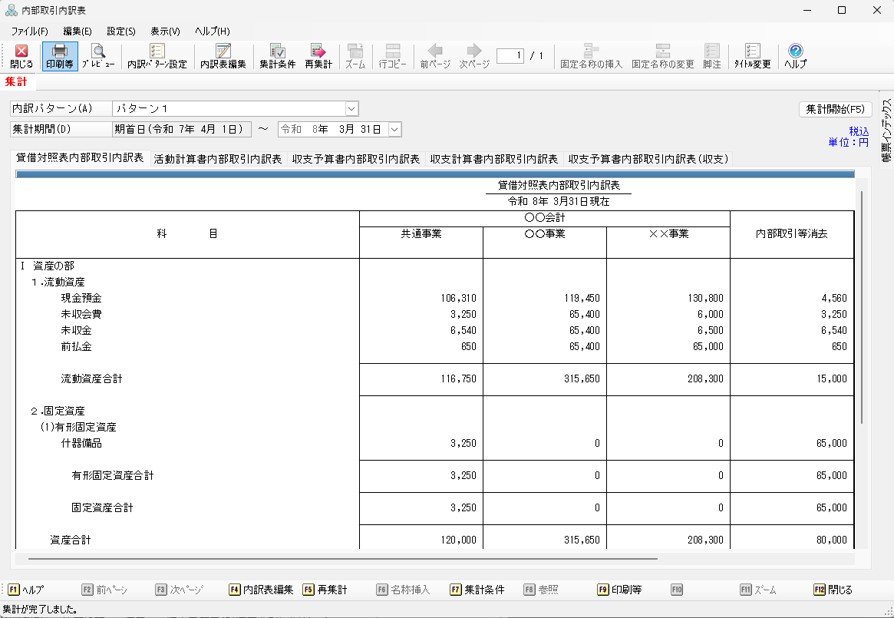The width and height of the screenshot is (894, 618).
Task: Open the 設定(S) menu
Action: click(122, 31)
